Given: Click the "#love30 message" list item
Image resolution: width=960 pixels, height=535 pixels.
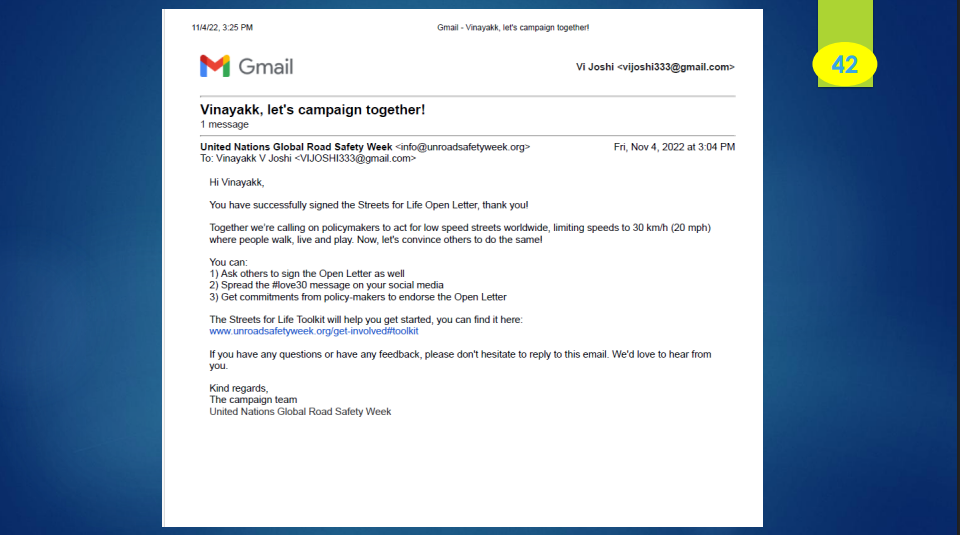Looking at the screenshot, I should coord(326,285).
